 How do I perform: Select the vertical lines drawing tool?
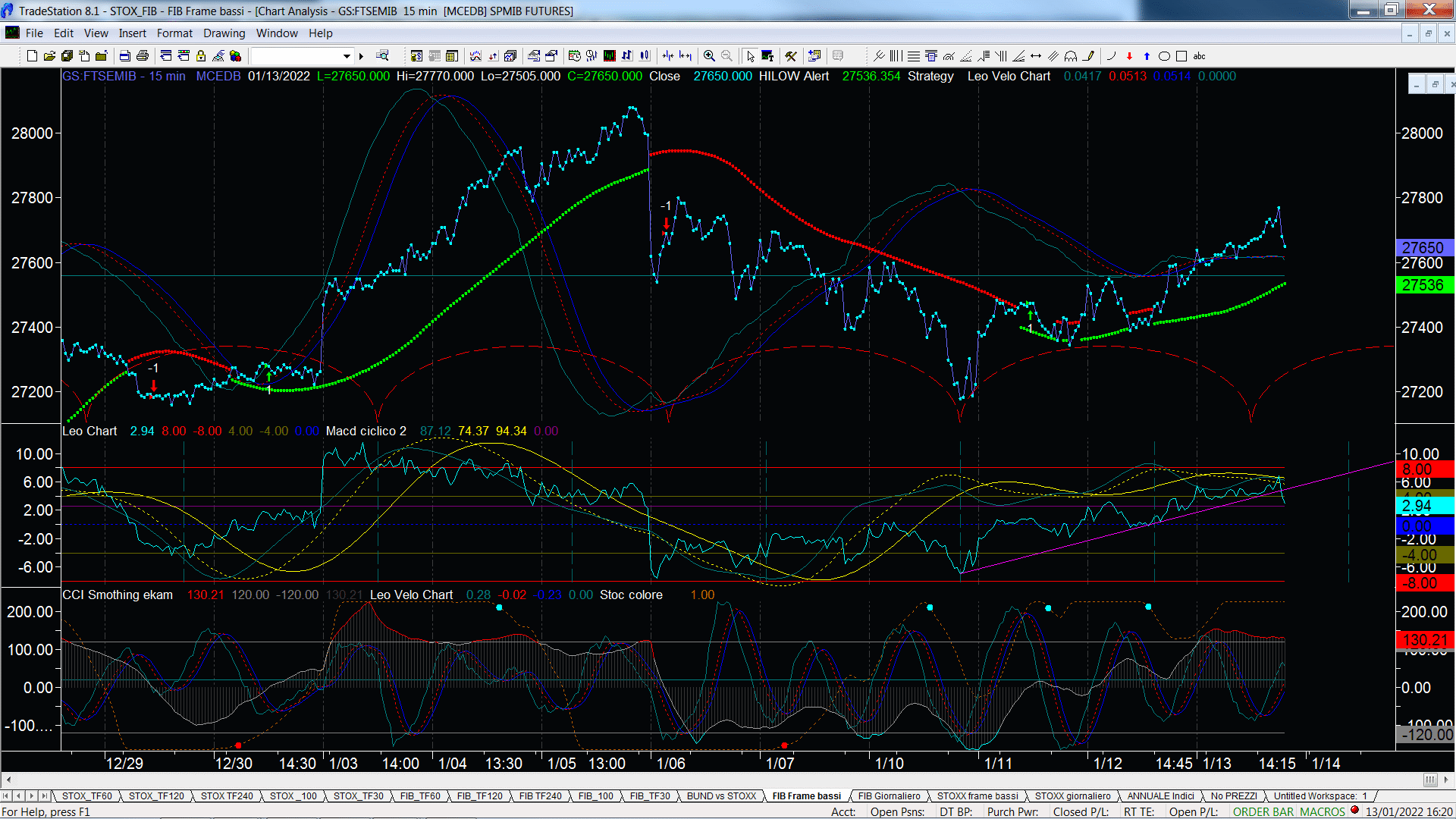coord(896,55)
